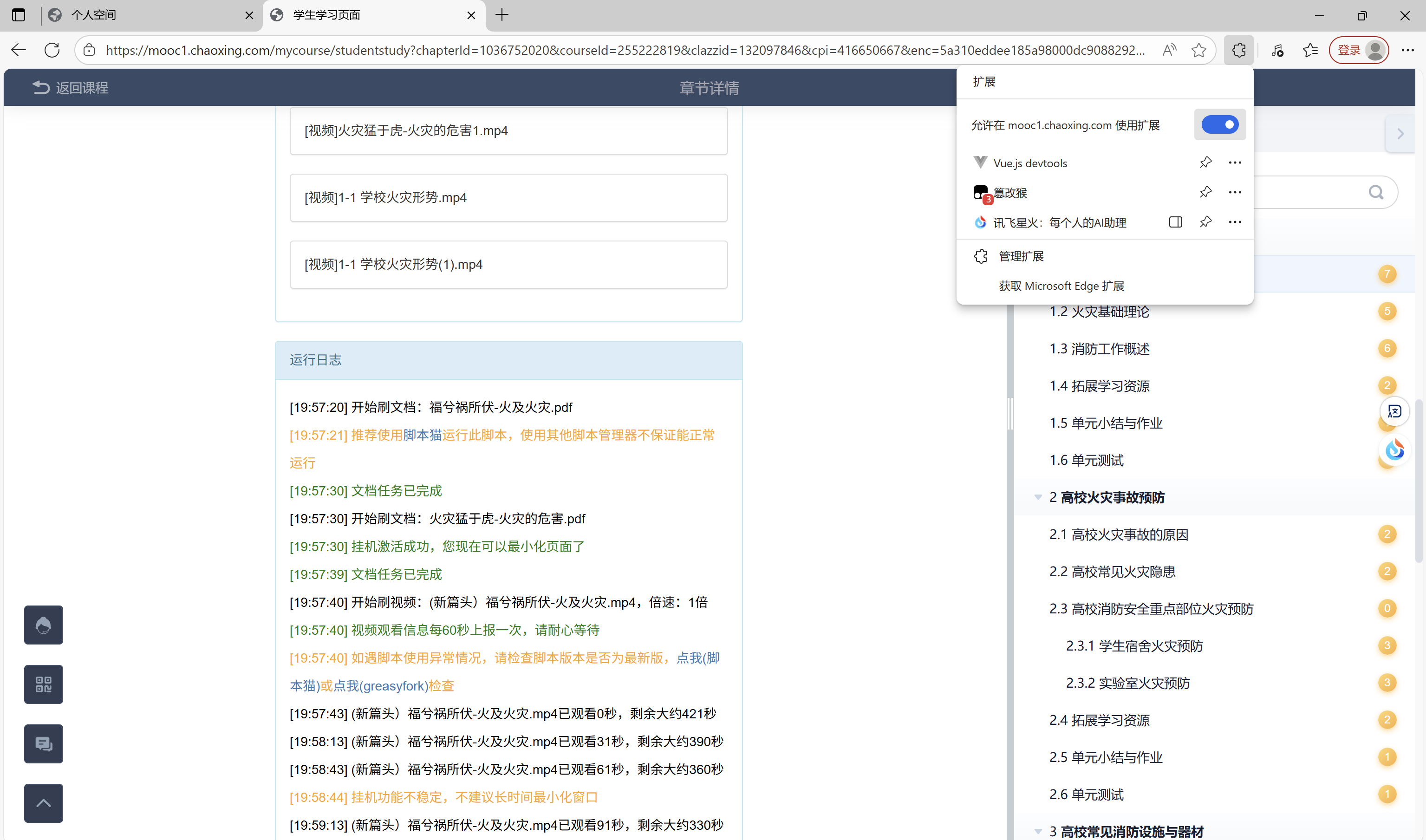Click the extensions puzzle icon in toolbar
Image resolution: width=1426 pixels, height=840 pixels.
pos(1239,50)
